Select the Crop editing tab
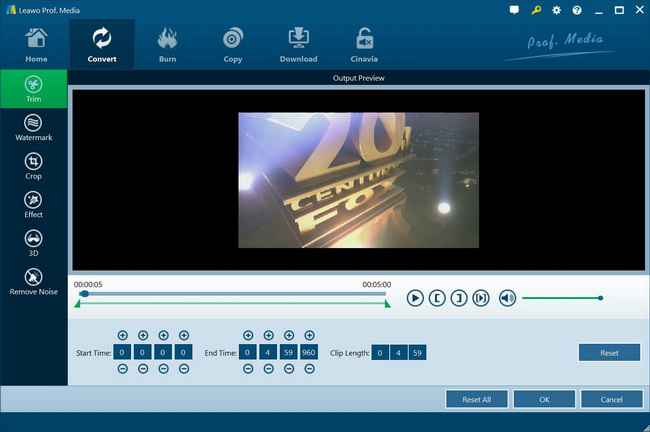 tap(34, 166)
